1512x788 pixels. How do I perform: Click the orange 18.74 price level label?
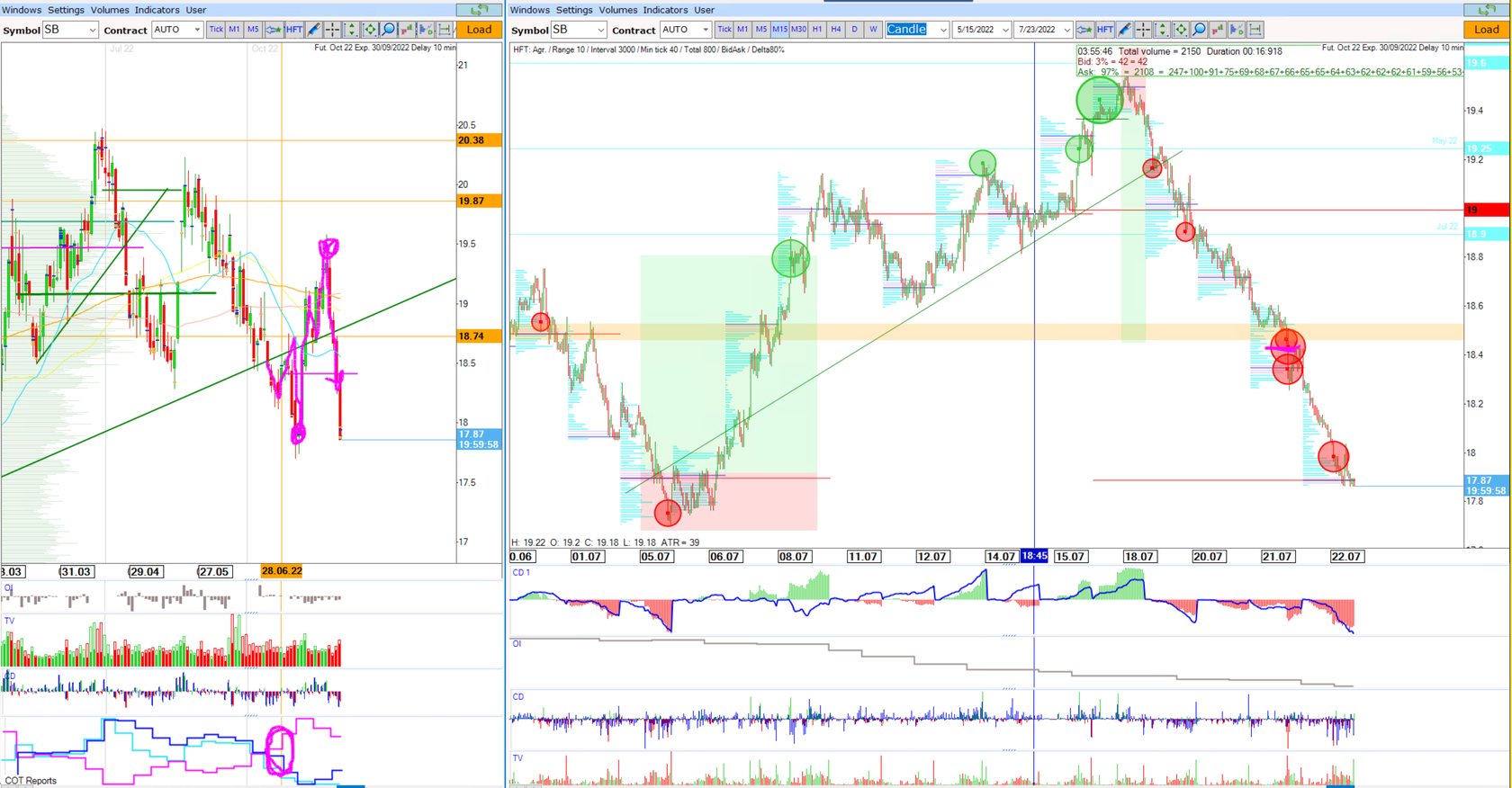point(479,336)
